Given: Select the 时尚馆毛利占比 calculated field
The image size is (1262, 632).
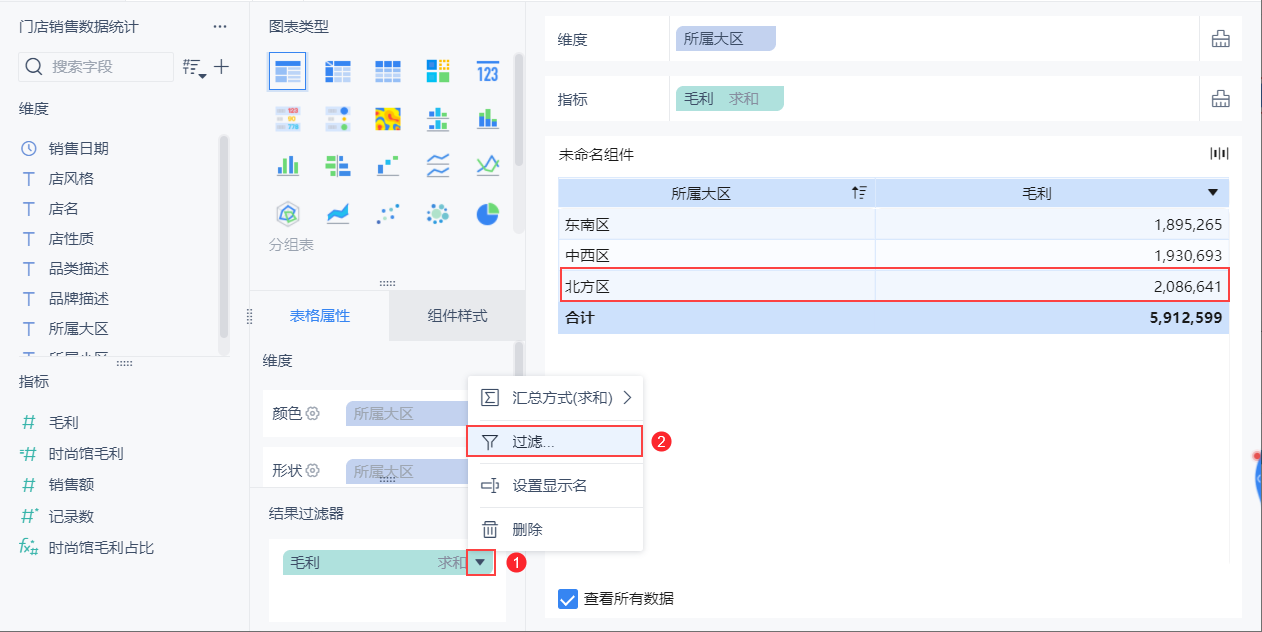Looking at the screenshot, I should pos(101,547).
